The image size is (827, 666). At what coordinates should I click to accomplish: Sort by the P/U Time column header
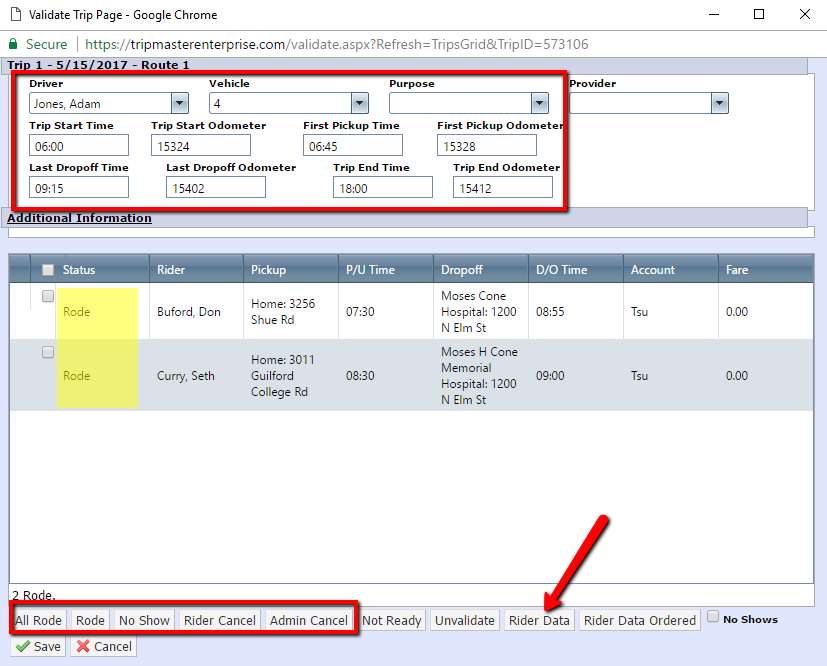[x=370, y=270]
